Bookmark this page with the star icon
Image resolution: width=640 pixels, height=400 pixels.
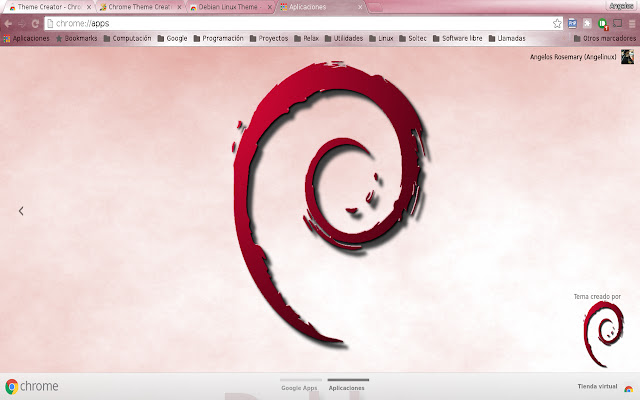pos(557,24)
